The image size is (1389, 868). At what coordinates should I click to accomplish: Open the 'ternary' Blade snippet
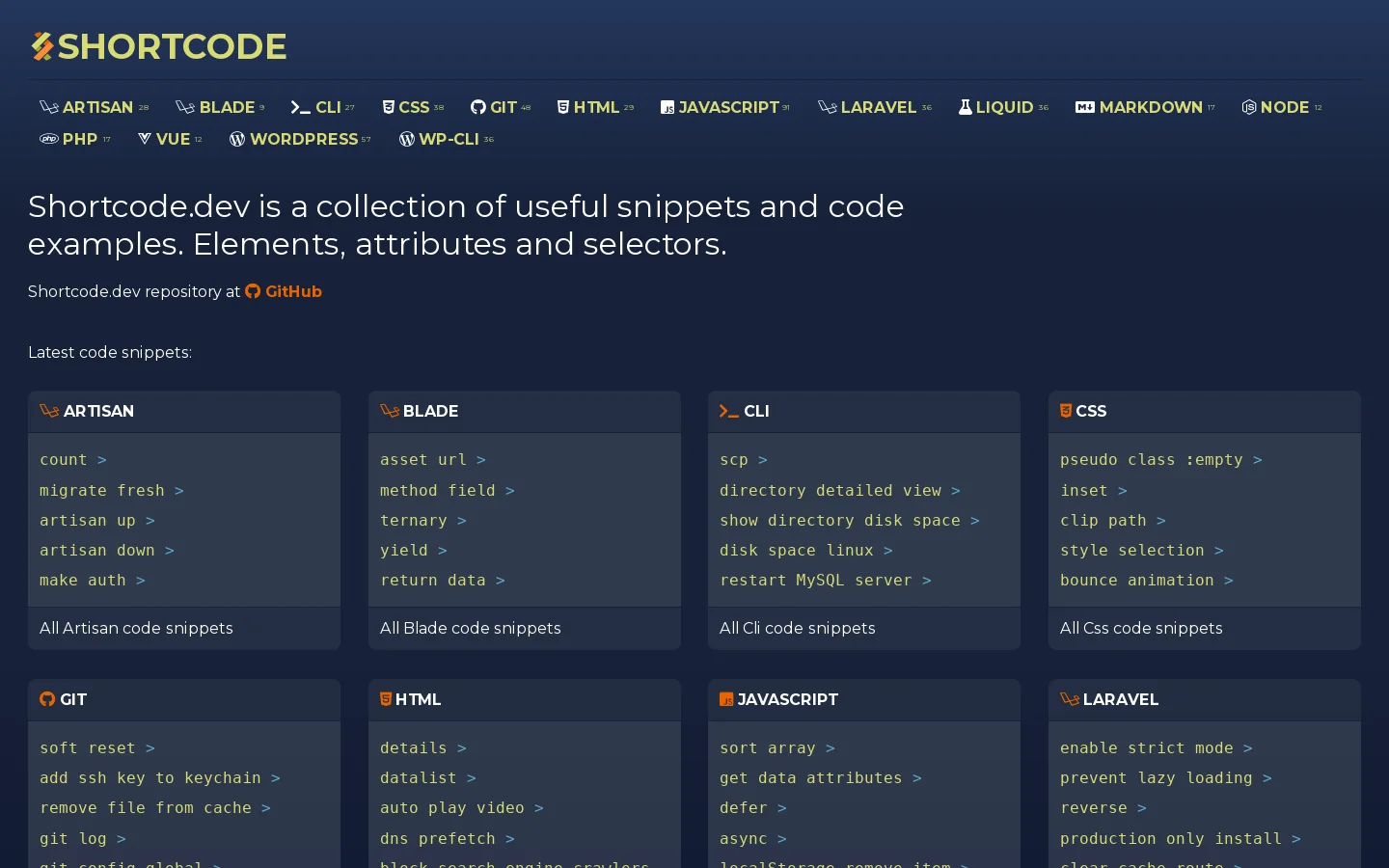(423, 520)
